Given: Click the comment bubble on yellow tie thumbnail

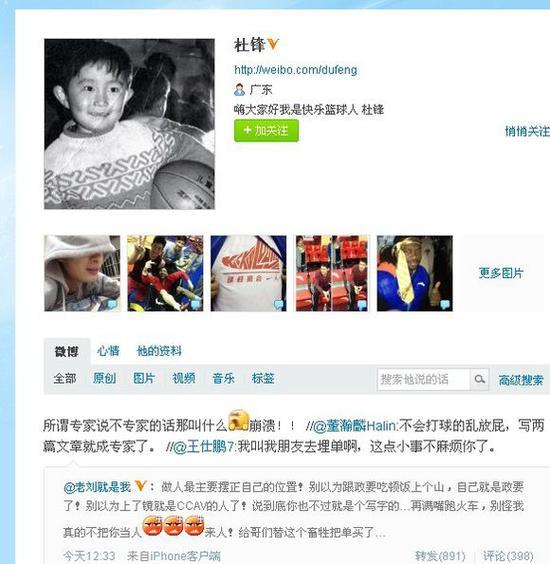Looking at the screenshot, I should 445,304.
